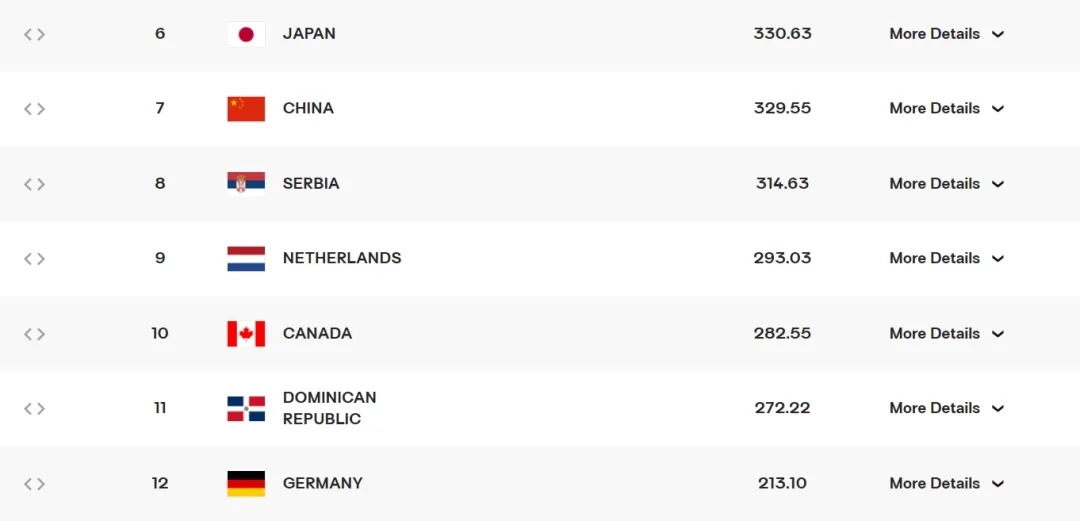Click the Germany flag icon
The width and height of the screenshot is (1080, 521).
pos(246,484)
